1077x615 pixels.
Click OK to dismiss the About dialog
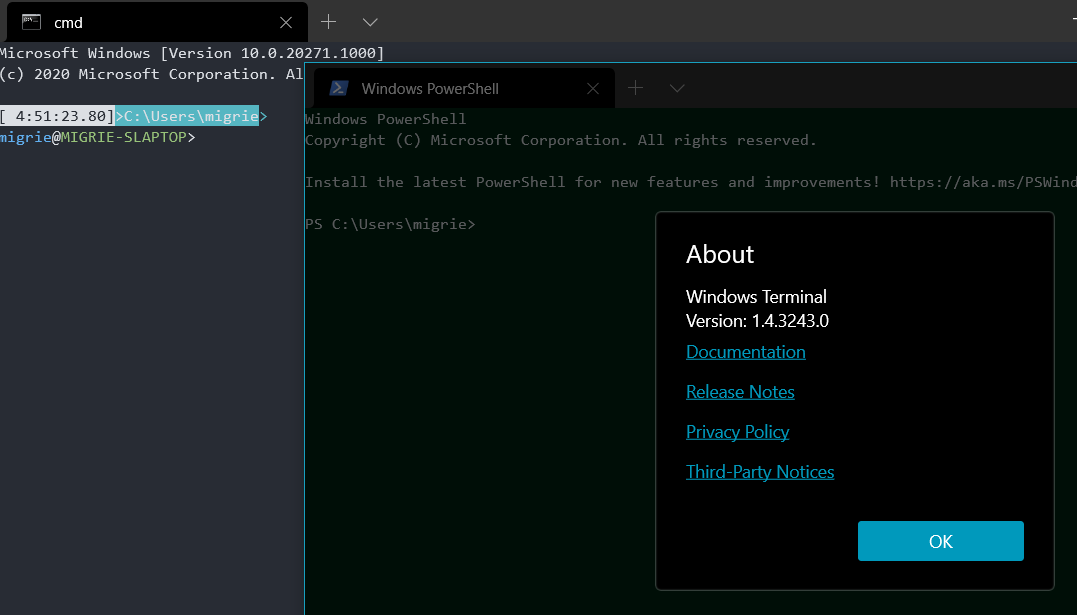click(x=940, y=541)
